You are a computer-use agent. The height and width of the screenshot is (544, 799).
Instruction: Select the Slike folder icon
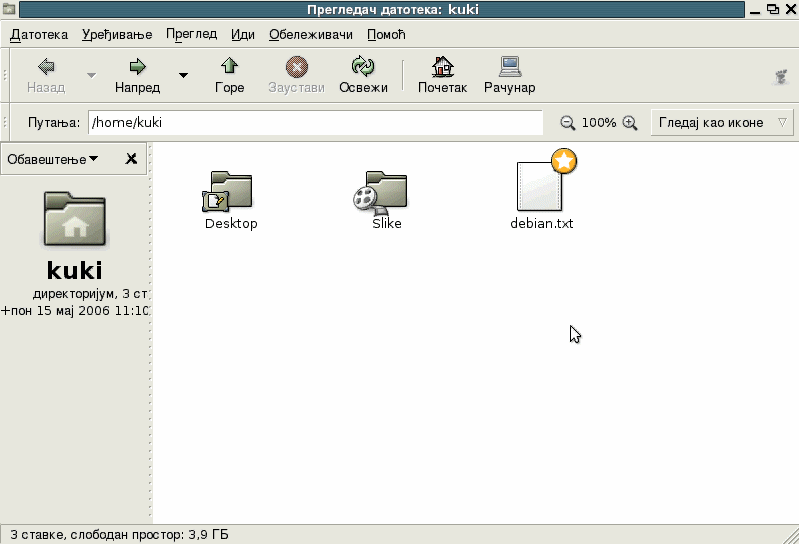click(x=381, y=192)
